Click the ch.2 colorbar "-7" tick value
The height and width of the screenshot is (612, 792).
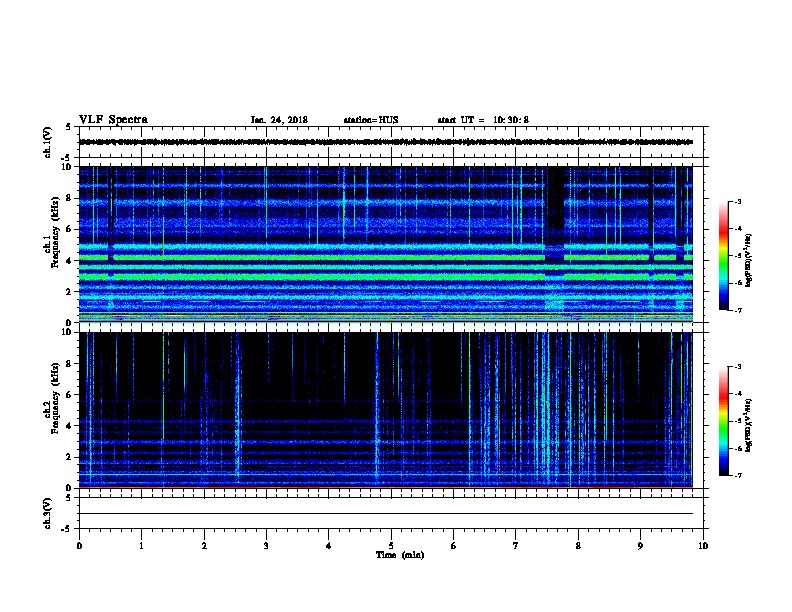pos(737,476)
